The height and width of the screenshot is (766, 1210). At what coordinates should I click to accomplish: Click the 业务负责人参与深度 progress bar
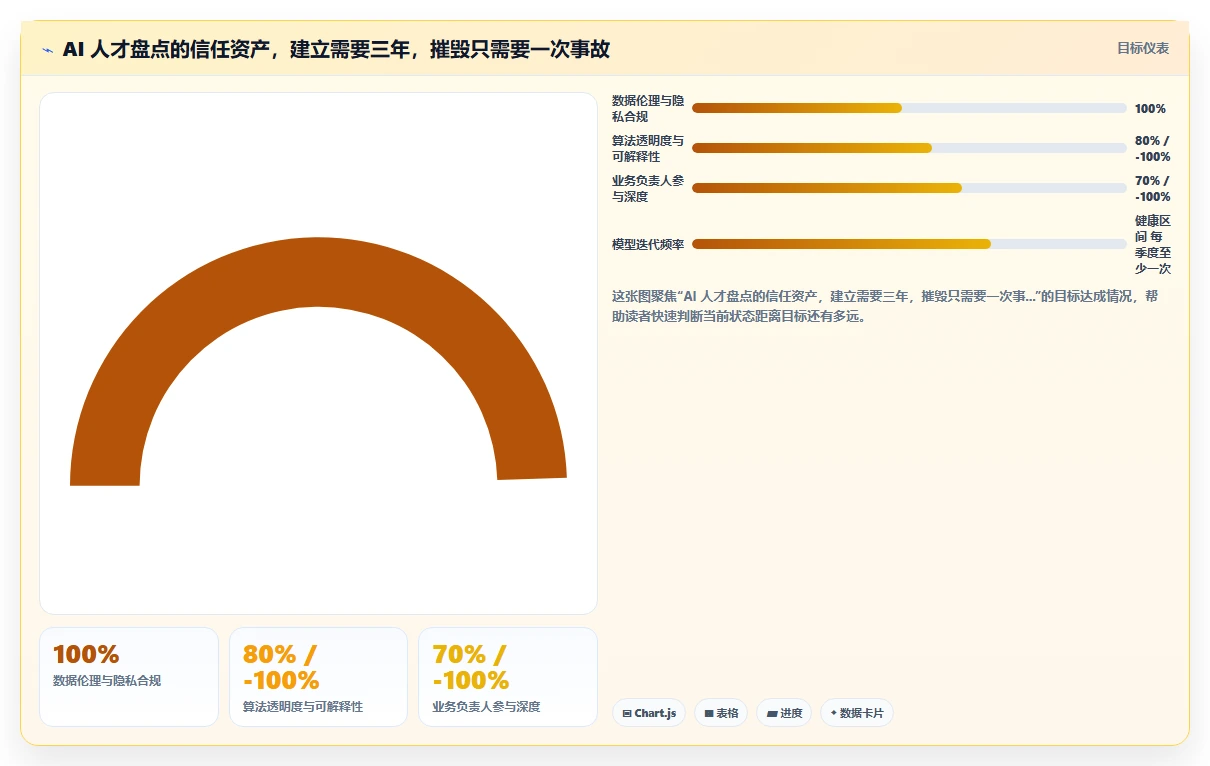(909, 188)
